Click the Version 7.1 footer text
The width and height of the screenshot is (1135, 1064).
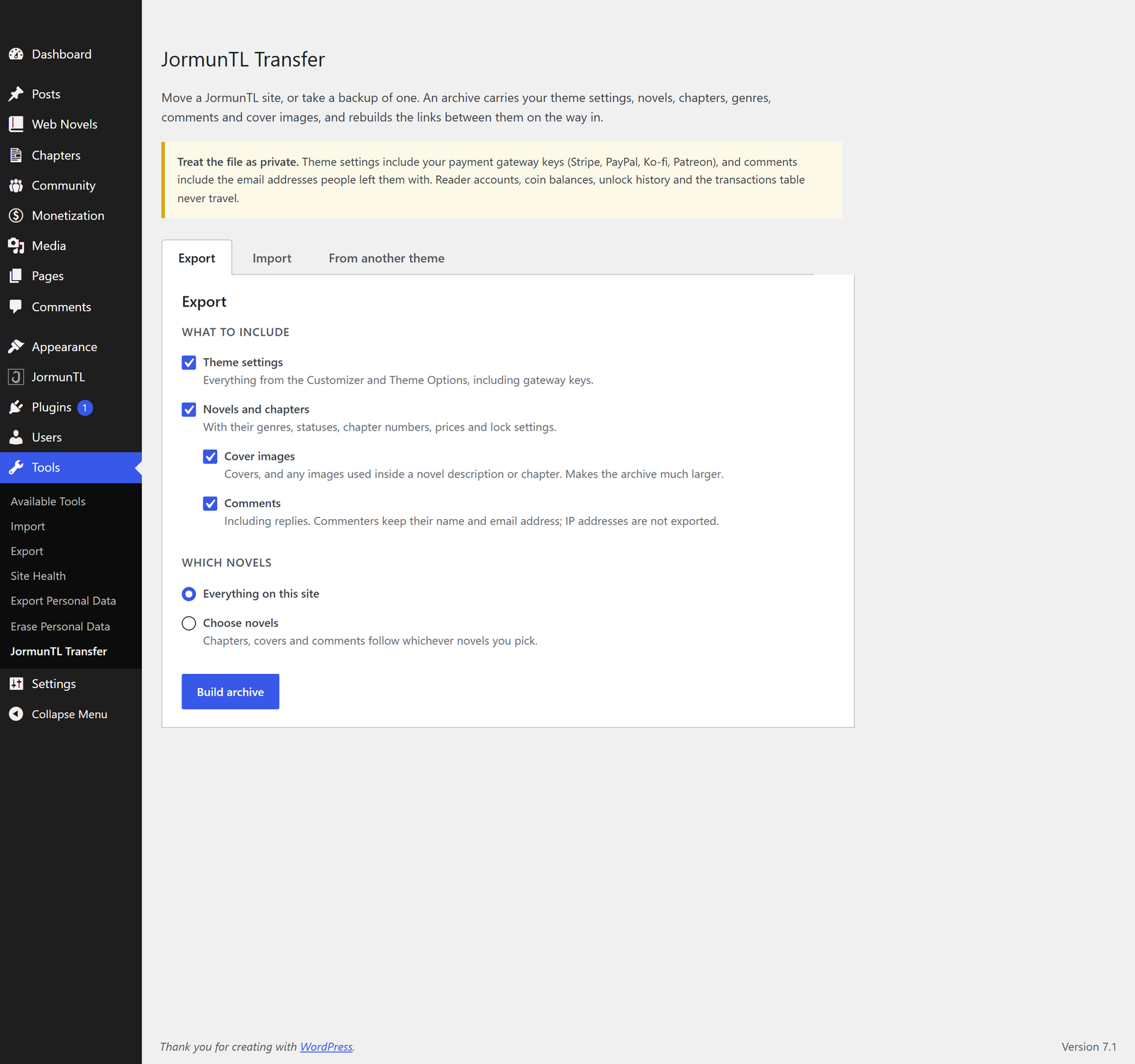point(1089,1047)
